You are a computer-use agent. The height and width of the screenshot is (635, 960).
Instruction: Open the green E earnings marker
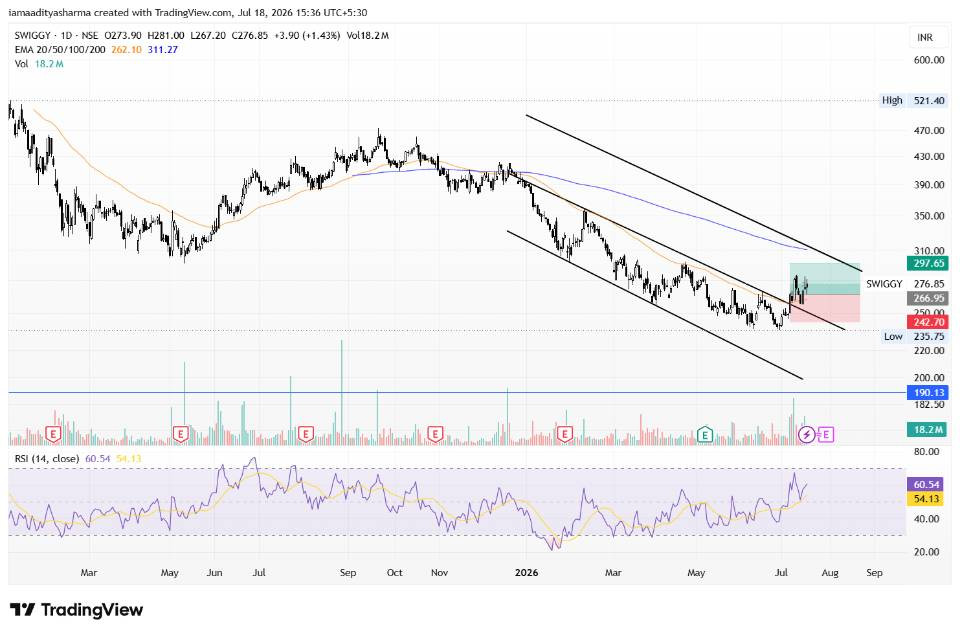705,435
